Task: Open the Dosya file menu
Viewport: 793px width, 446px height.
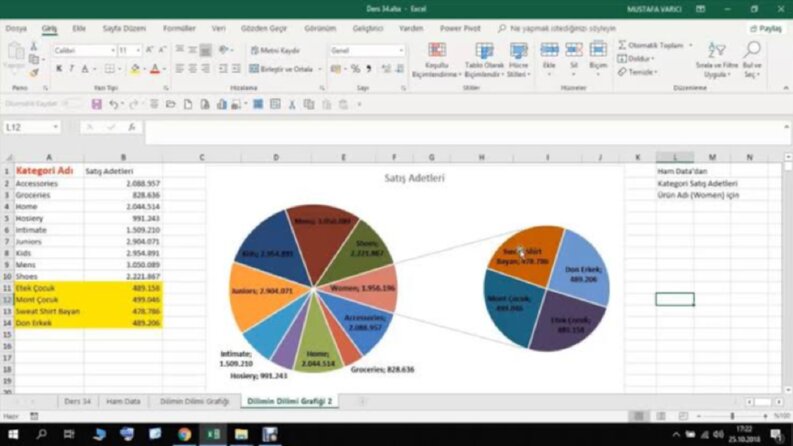Action: pos(16,28)
